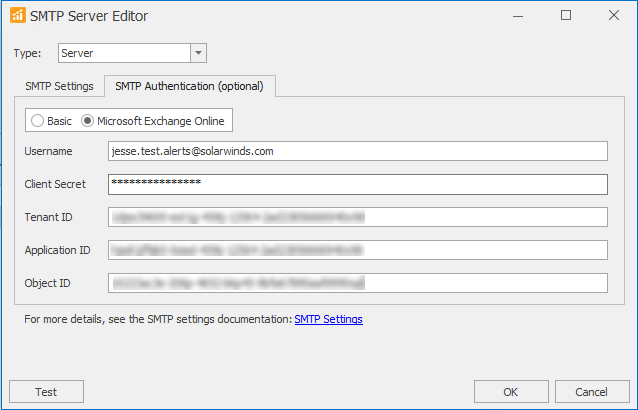Open the SMTP Settings documentation link
The height and width of the screenshot is (410, 638).
pyautogui.click(x=328, y=320)
